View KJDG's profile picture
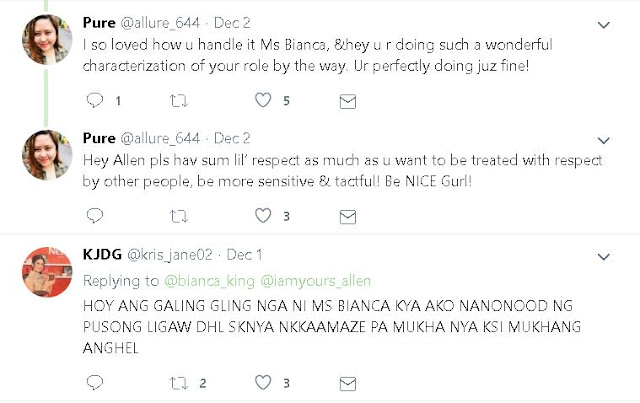 tap(46, 271)
